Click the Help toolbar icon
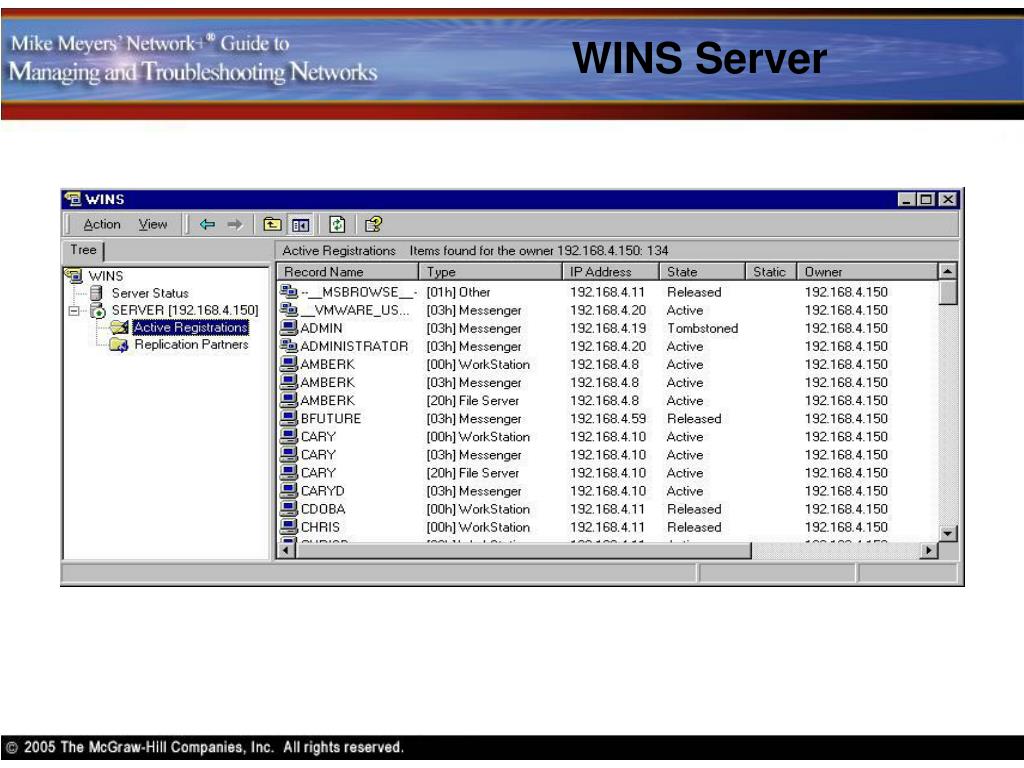The height and width of the screenshot is (768, 1024). pyautogui.click(x=374, y=225)
